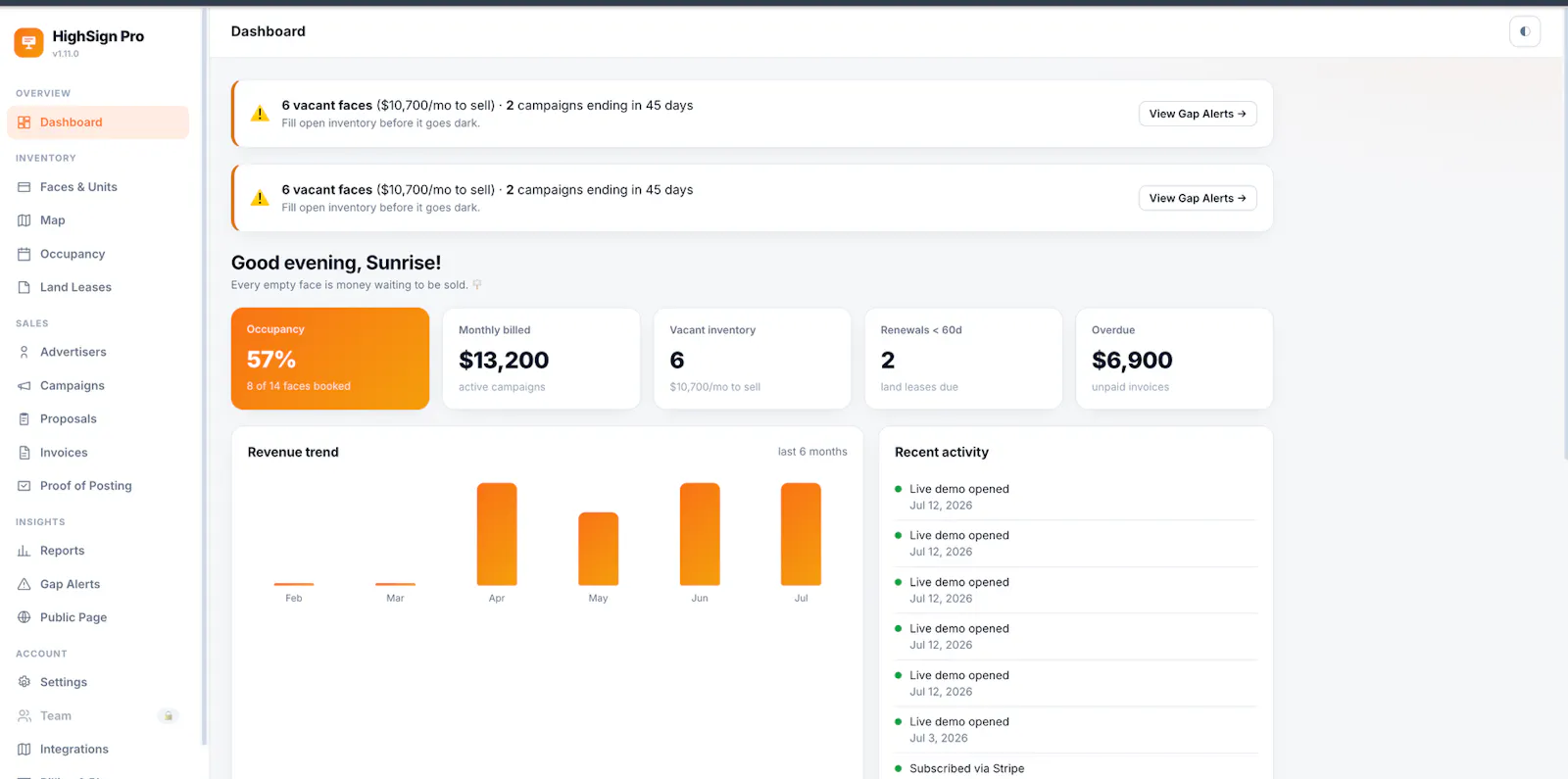Screen dimensions: 1568x779
Task: Click version v1.11.0 text
Action: point(66,54)
